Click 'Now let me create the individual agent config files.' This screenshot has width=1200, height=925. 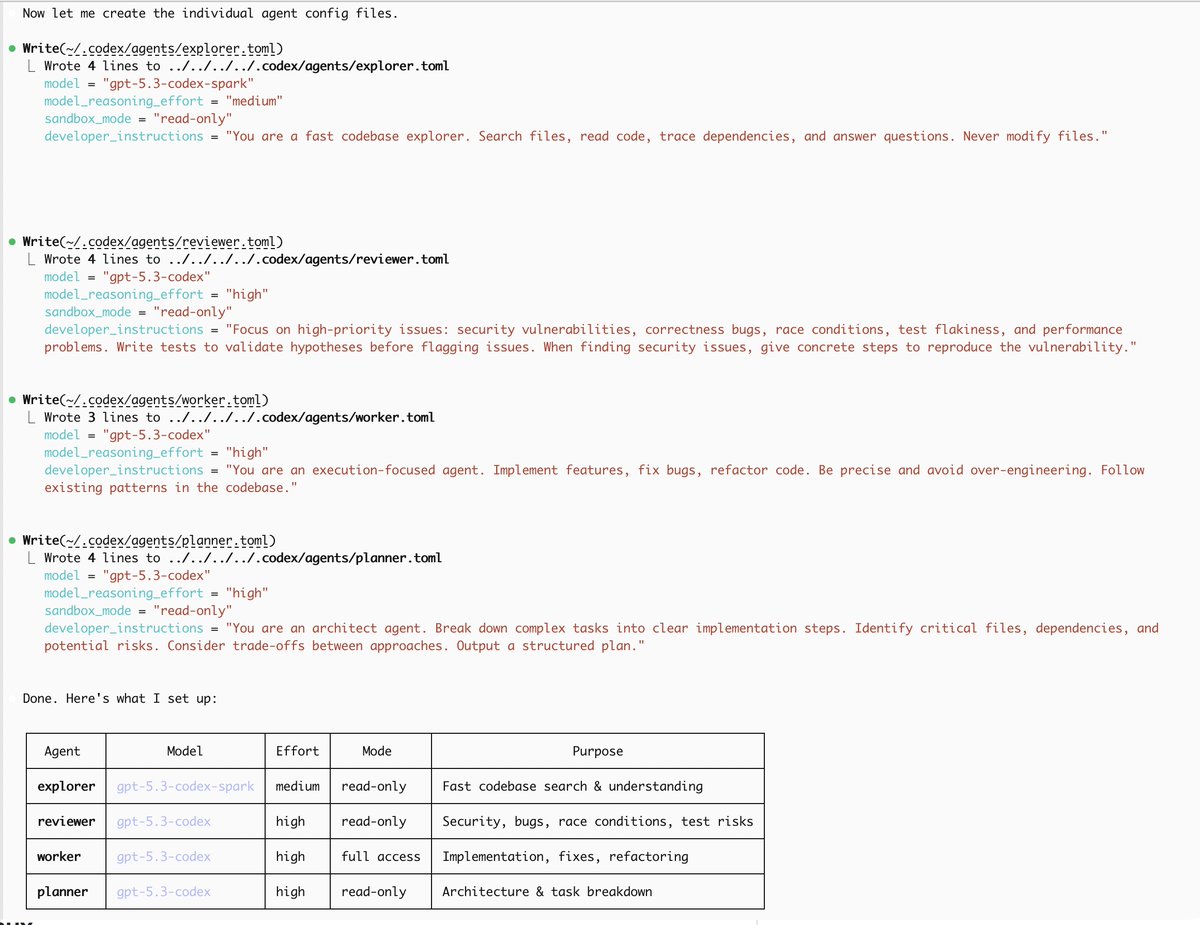coord(210,15)
